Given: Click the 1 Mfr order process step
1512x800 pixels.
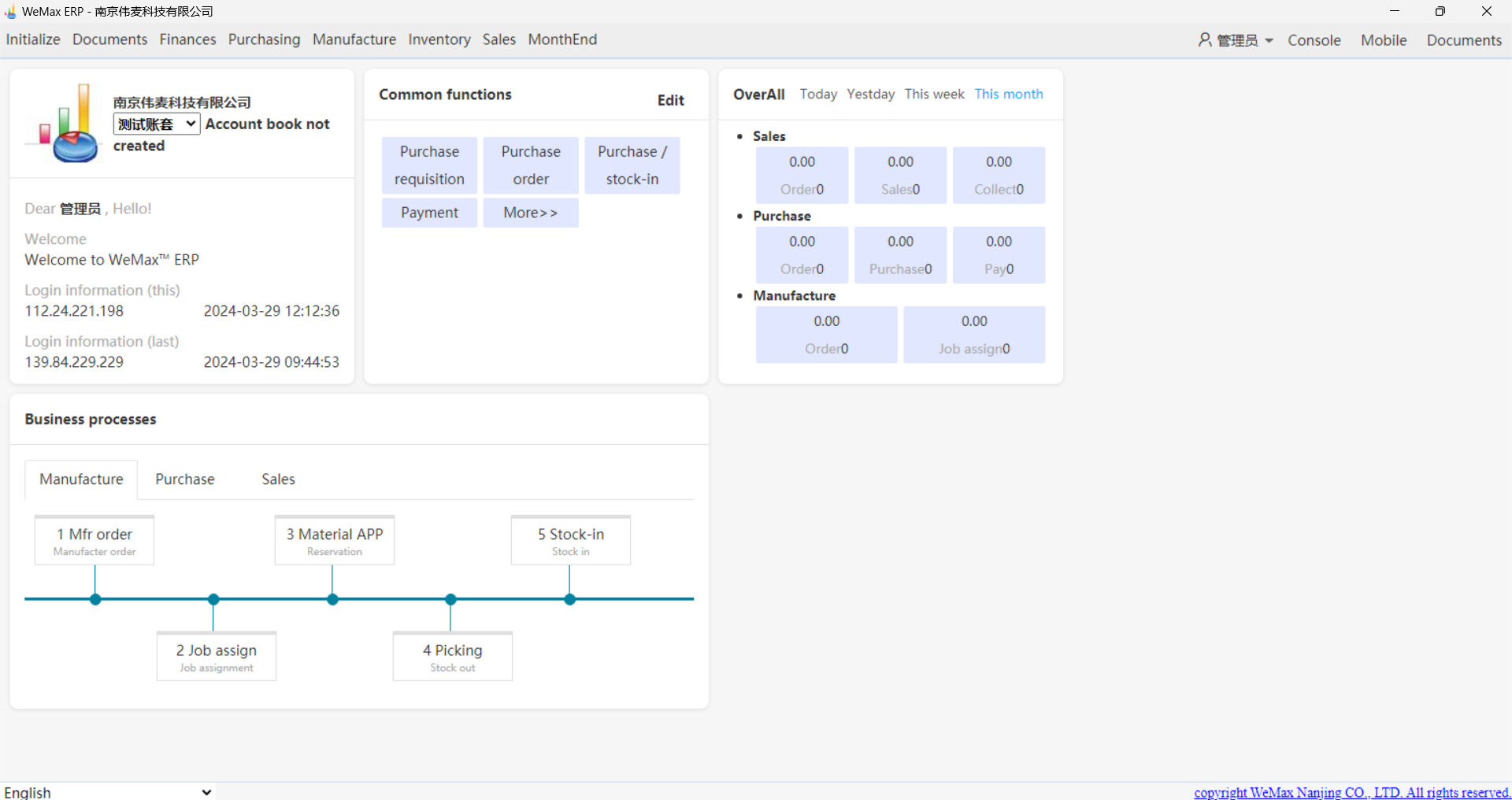Looking at the screenshot, I should pyautogui.click(x=94, y=540).
